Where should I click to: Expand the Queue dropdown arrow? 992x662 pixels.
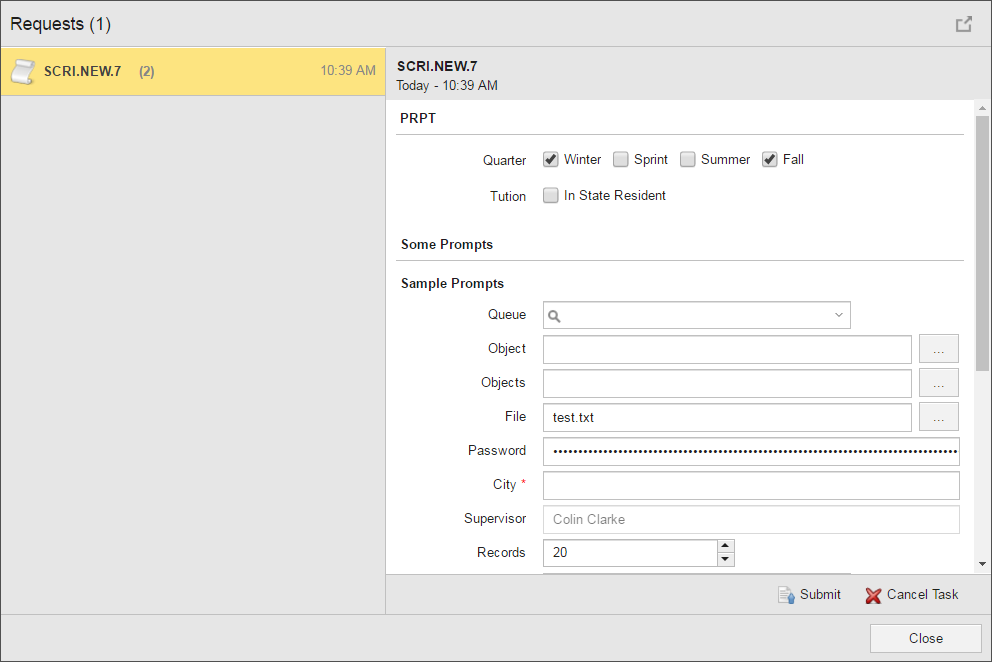838,316
